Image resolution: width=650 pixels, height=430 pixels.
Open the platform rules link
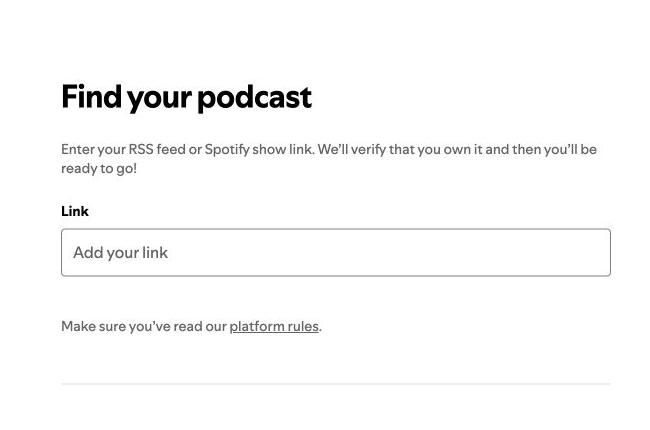[x=274, y=326]
